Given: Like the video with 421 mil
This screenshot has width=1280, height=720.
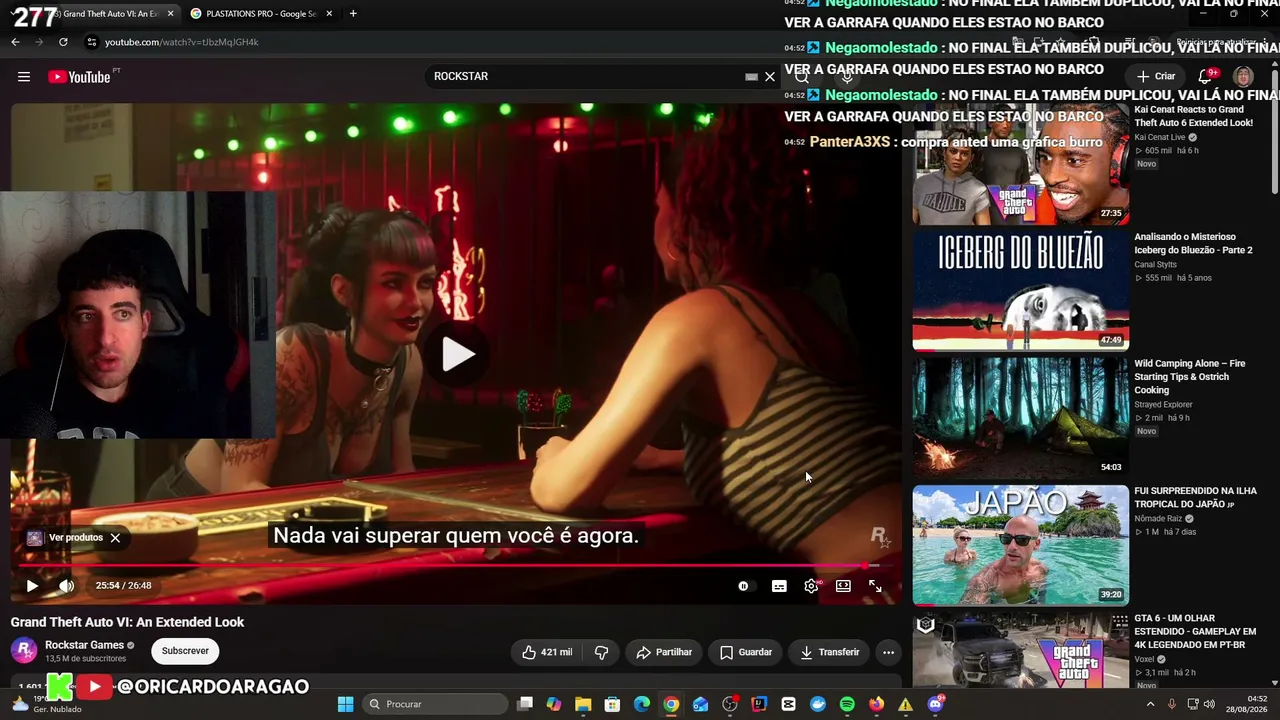Looking at the screenshot, I should 547,652.
